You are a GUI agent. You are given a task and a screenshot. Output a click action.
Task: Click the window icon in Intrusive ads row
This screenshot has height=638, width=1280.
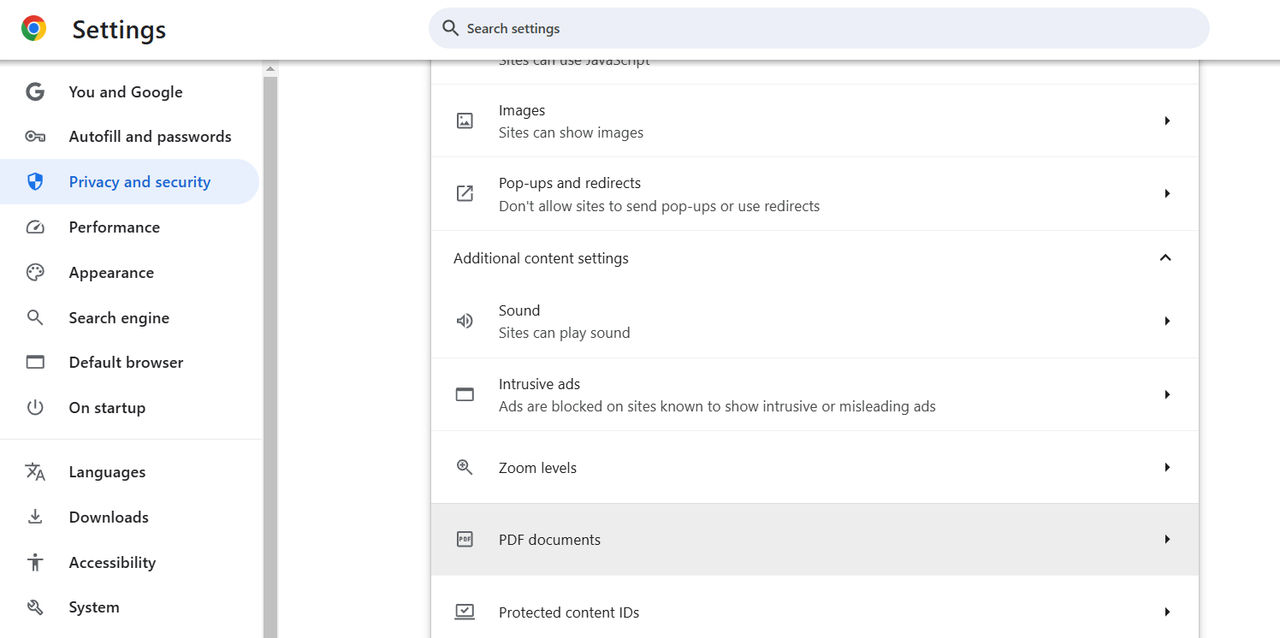(x=465, y=395)
